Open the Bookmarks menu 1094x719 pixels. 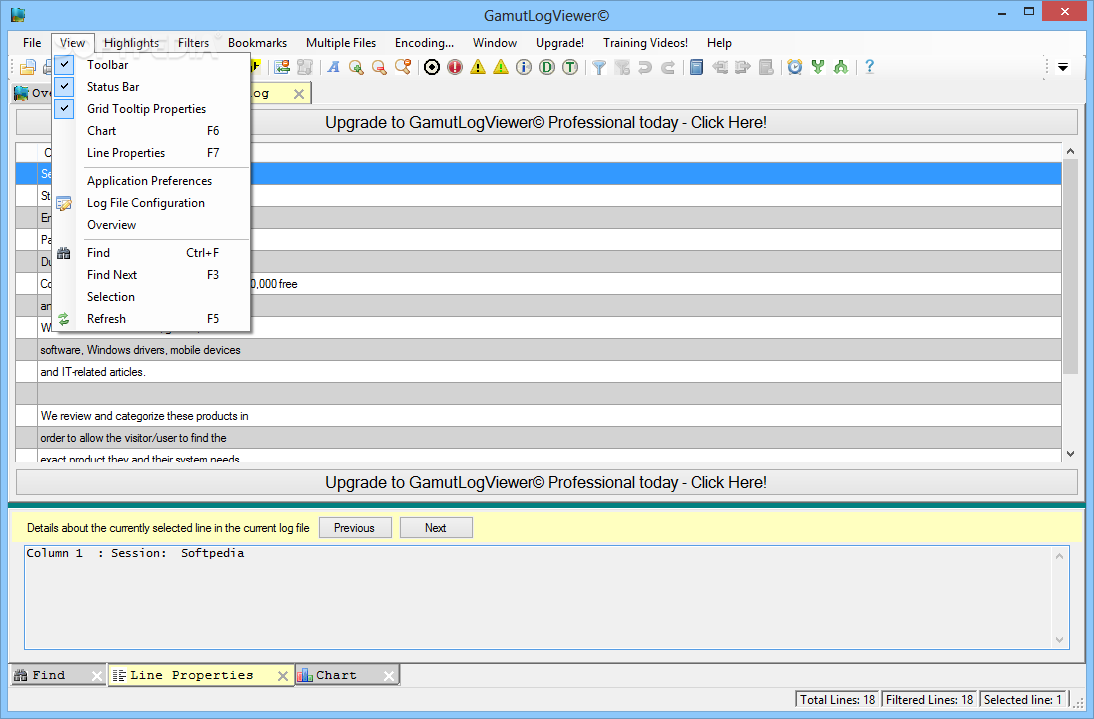[x=257, y=43]
